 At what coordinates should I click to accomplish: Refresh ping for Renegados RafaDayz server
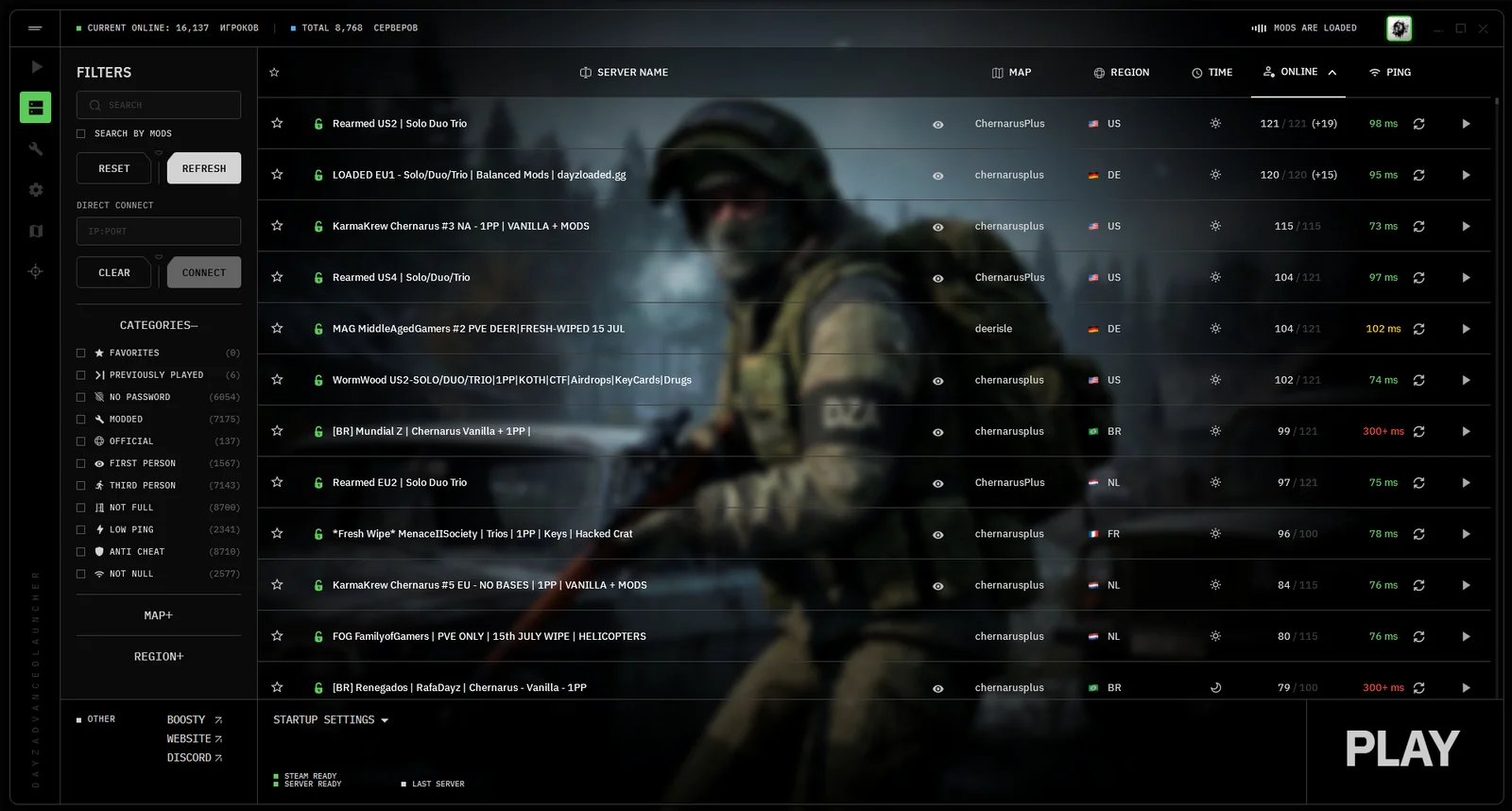coord(1418,688)
